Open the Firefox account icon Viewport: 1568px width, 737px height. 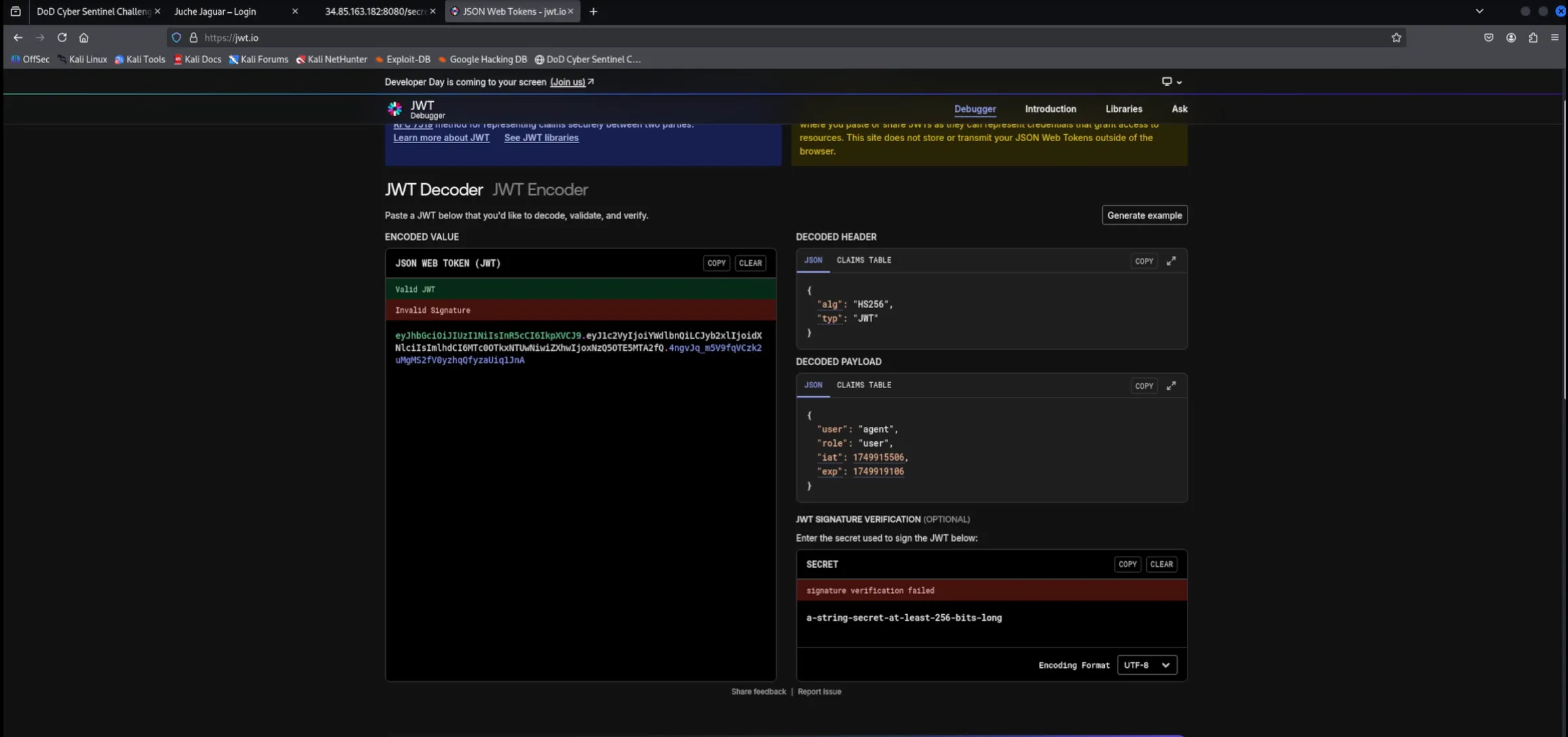coord(1510,38)
